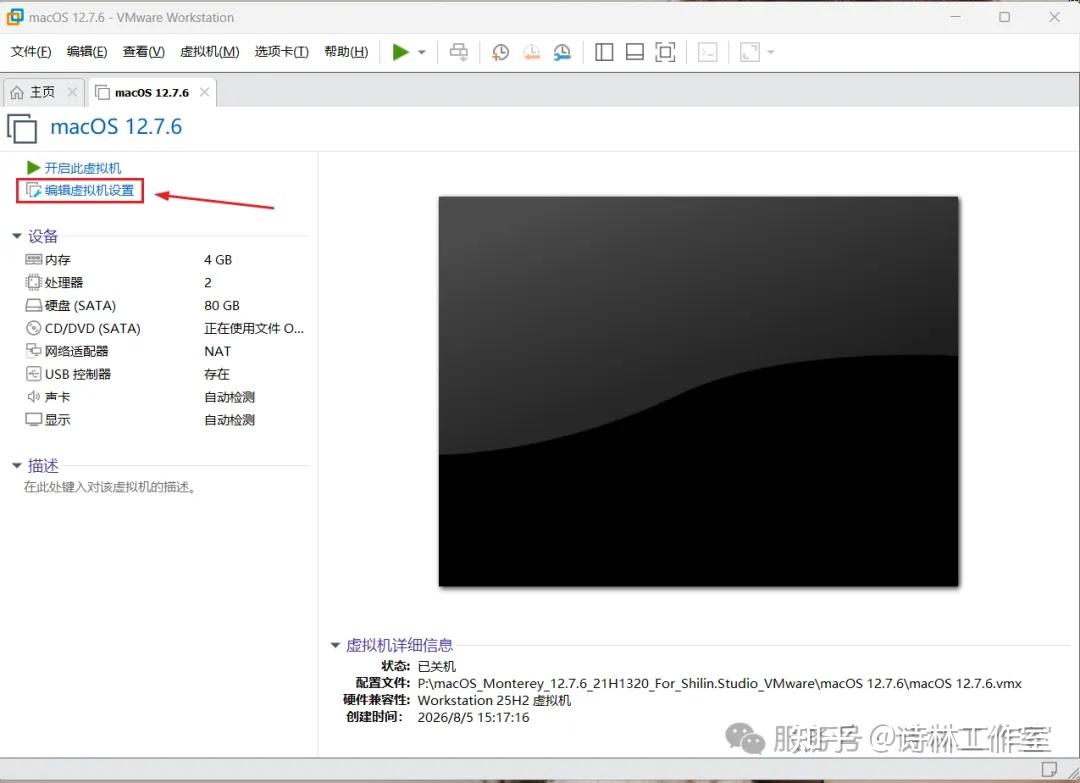Open the stretch display dropdown arrow
Image resolution: width=1080 pixels, height=783 pixels.
[771, 52]
